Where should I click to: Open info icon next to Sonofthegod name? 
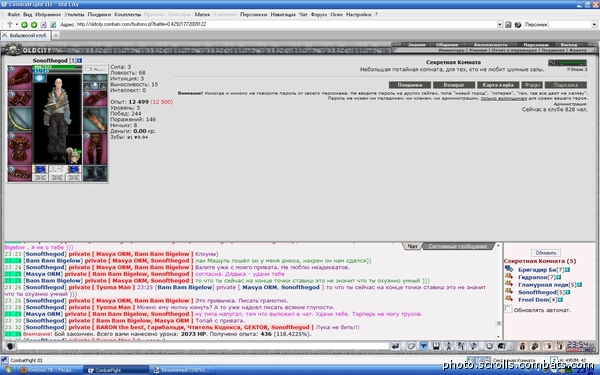click(80, 60)
